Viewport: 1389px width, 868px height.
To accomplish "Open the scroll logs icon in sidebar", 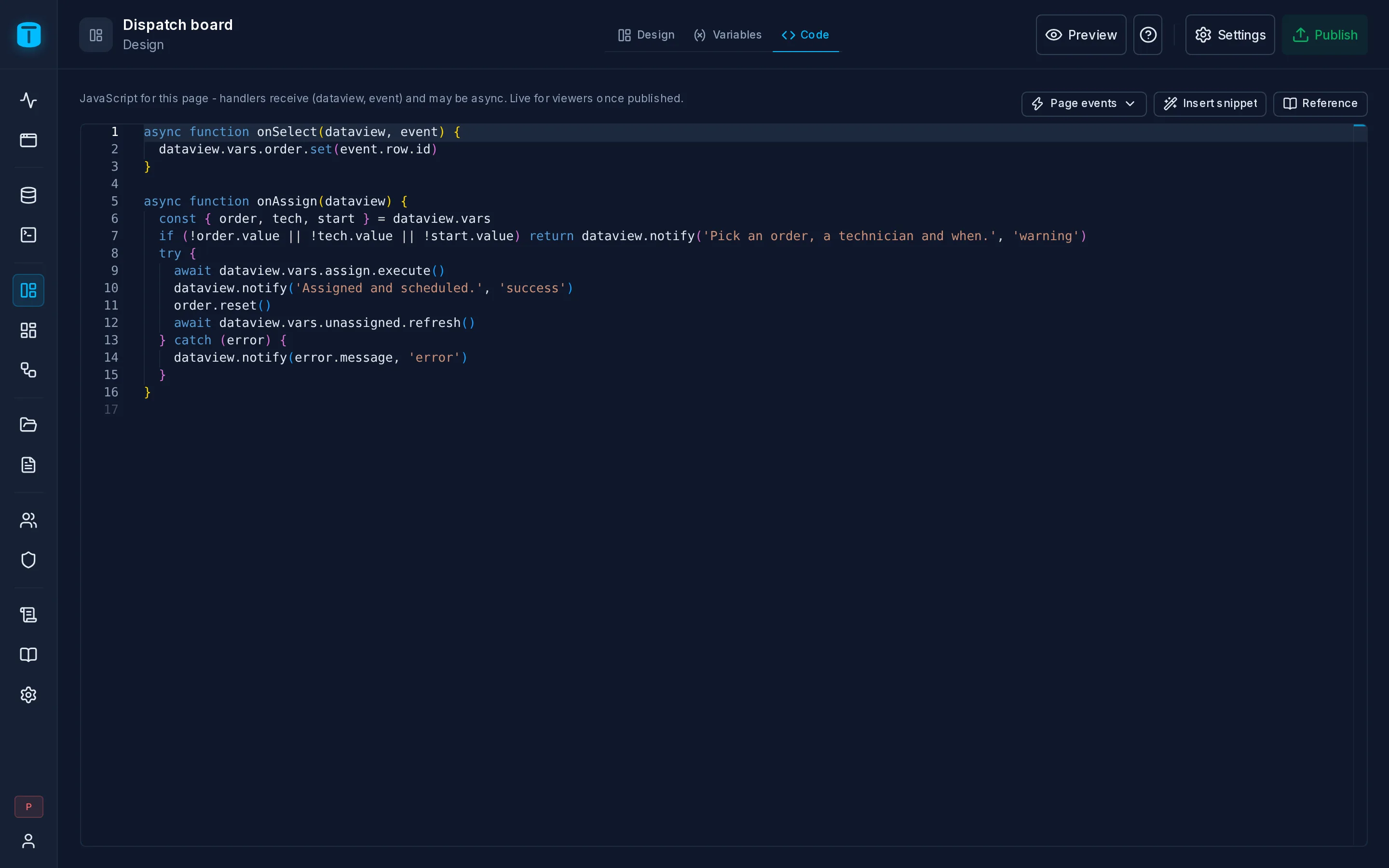I will pyautogui.click(x=29, y=615).
